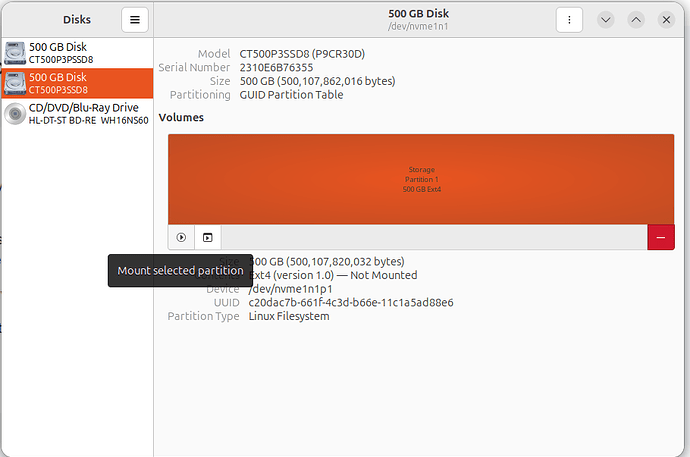This screenshot has width=690, height=457.
Task: Delete selected partition with red minus button
Action: pyautogui.click(x=661, y=238)
